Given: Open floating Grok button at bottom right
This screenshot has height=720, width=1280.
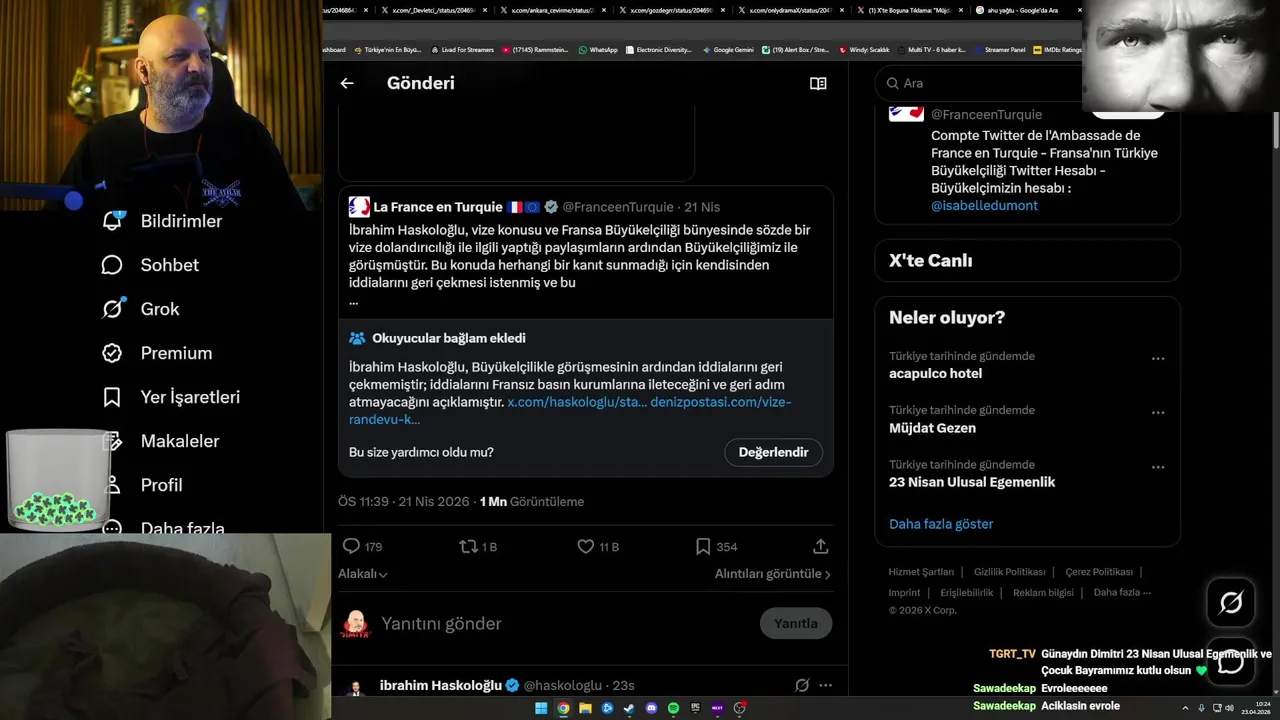Looking at the screenshot, I should click(1231, 602).
